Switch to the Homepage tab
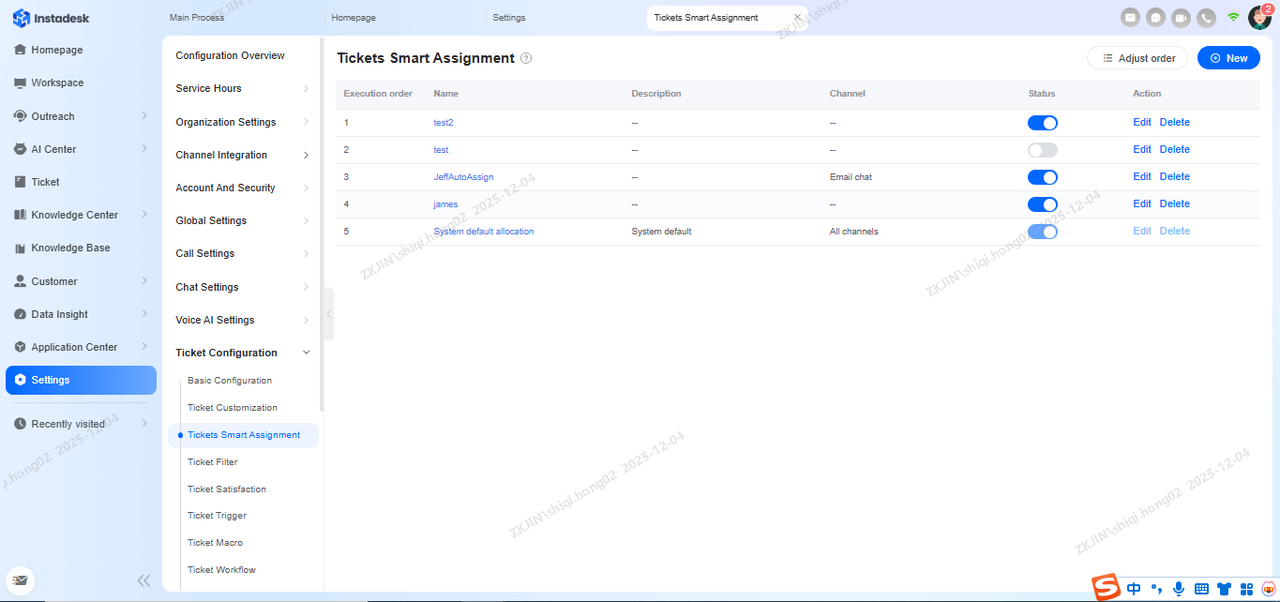Image resolution: width=1280 pixels, height=602 pixels. pos(353,18)
